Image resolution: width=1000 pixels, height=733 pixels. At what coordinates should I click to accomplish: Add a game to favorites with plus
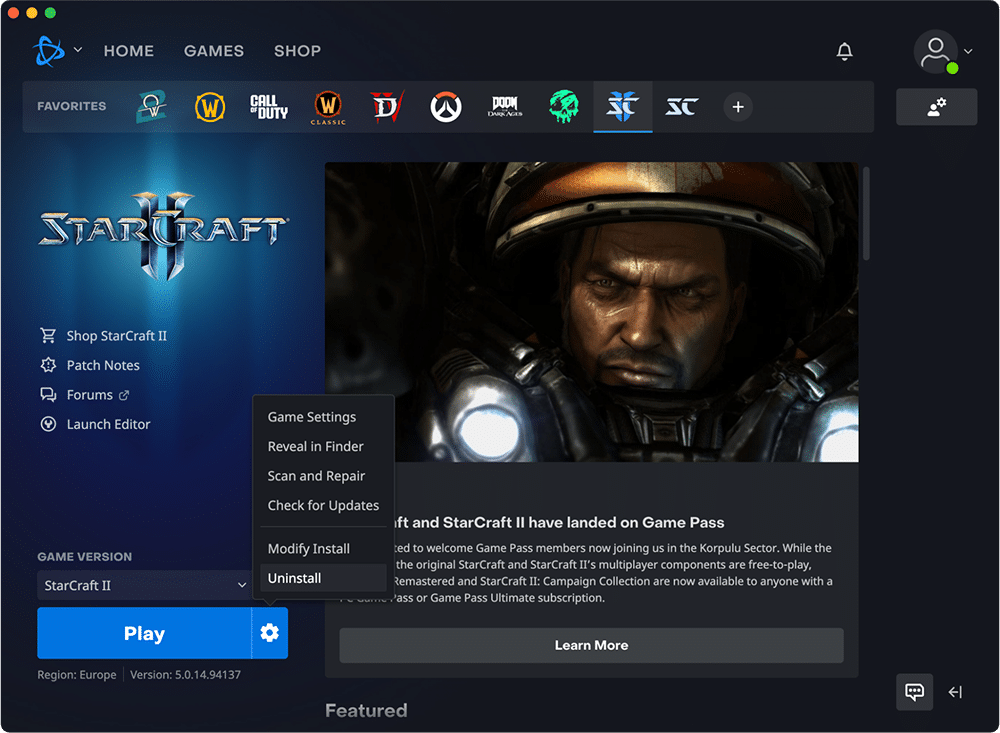pos(738,107)
